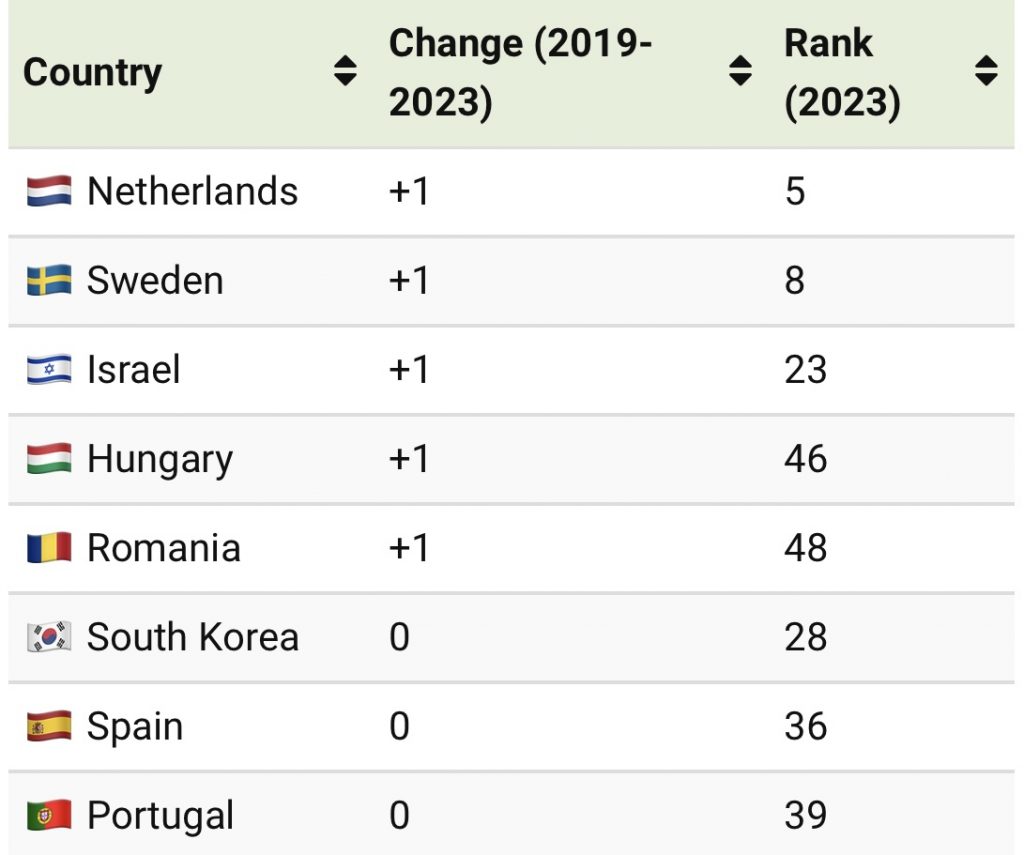This screenshot has width=1024, height=855.
Task: Sort by Change (2019-2023) arrows
Action: click(x=740, y=71)
